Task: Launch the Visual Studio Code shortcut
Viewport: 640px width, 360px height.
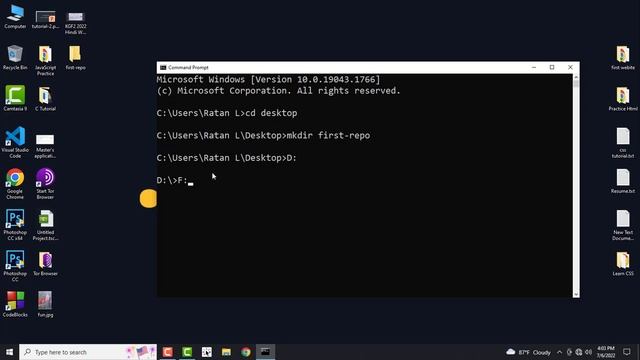Action: click(15, 142)
